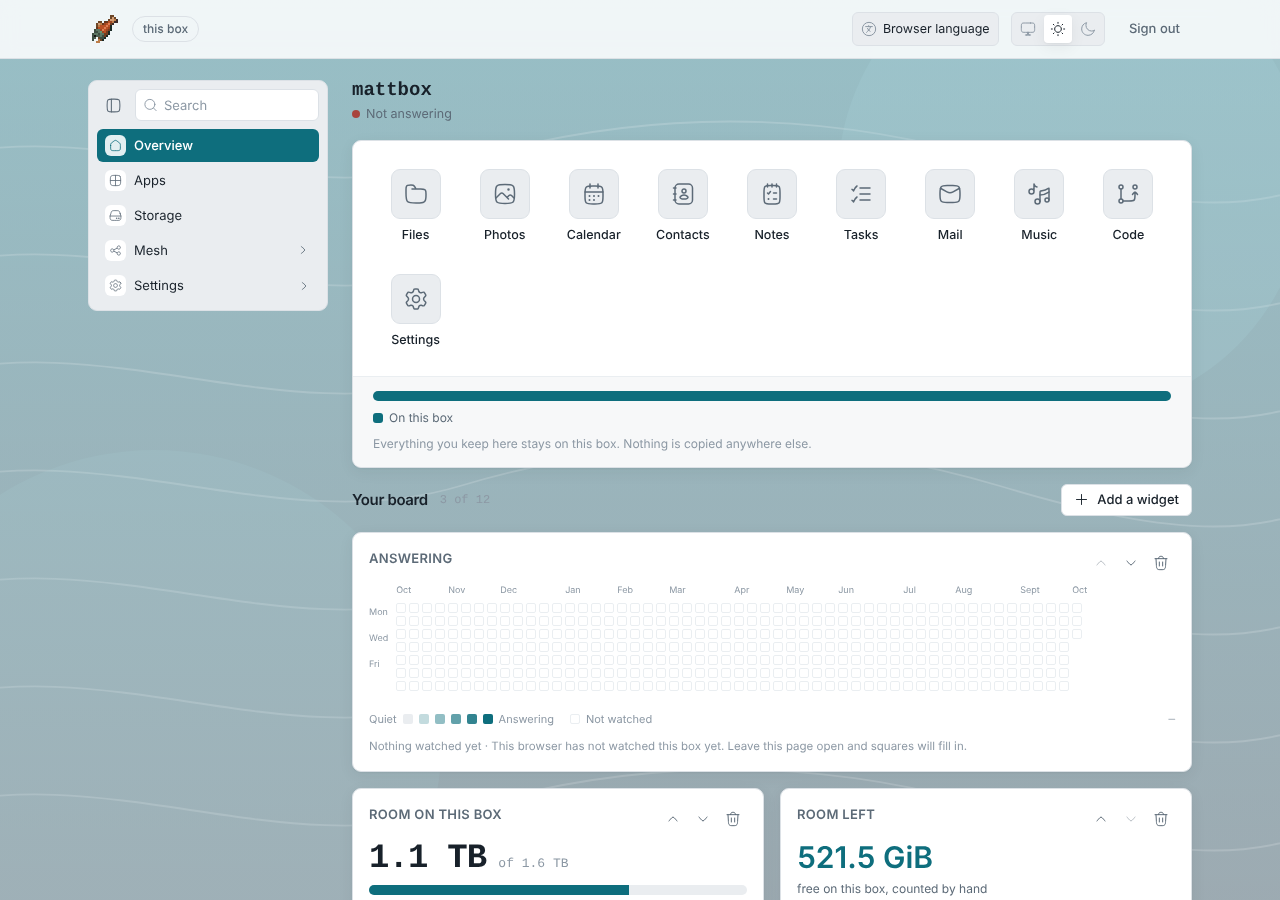Open the Files app icon

coord(416,194)
